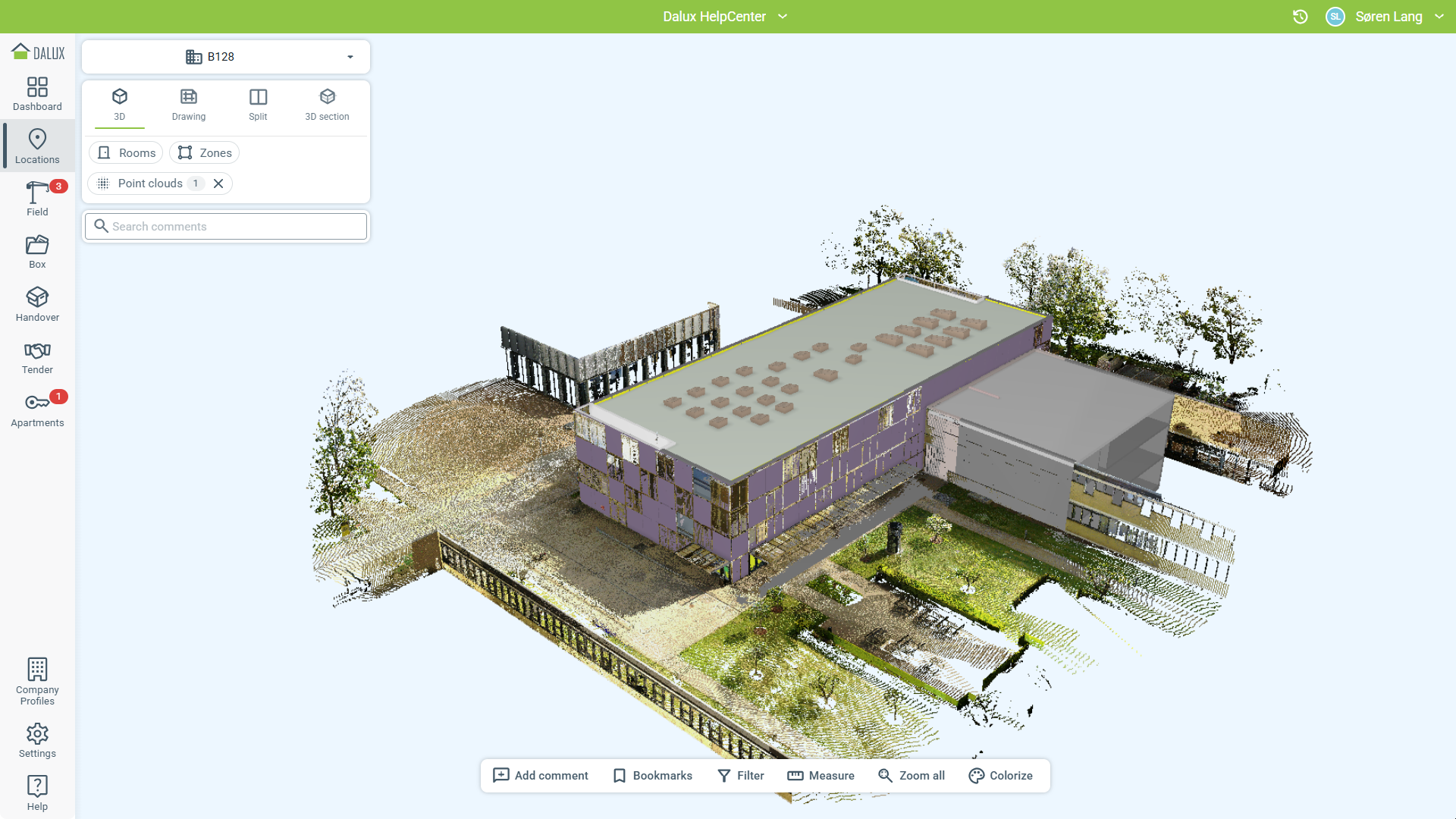
Task: Open the Field module with the crane icon
Action: coord(37,199)
